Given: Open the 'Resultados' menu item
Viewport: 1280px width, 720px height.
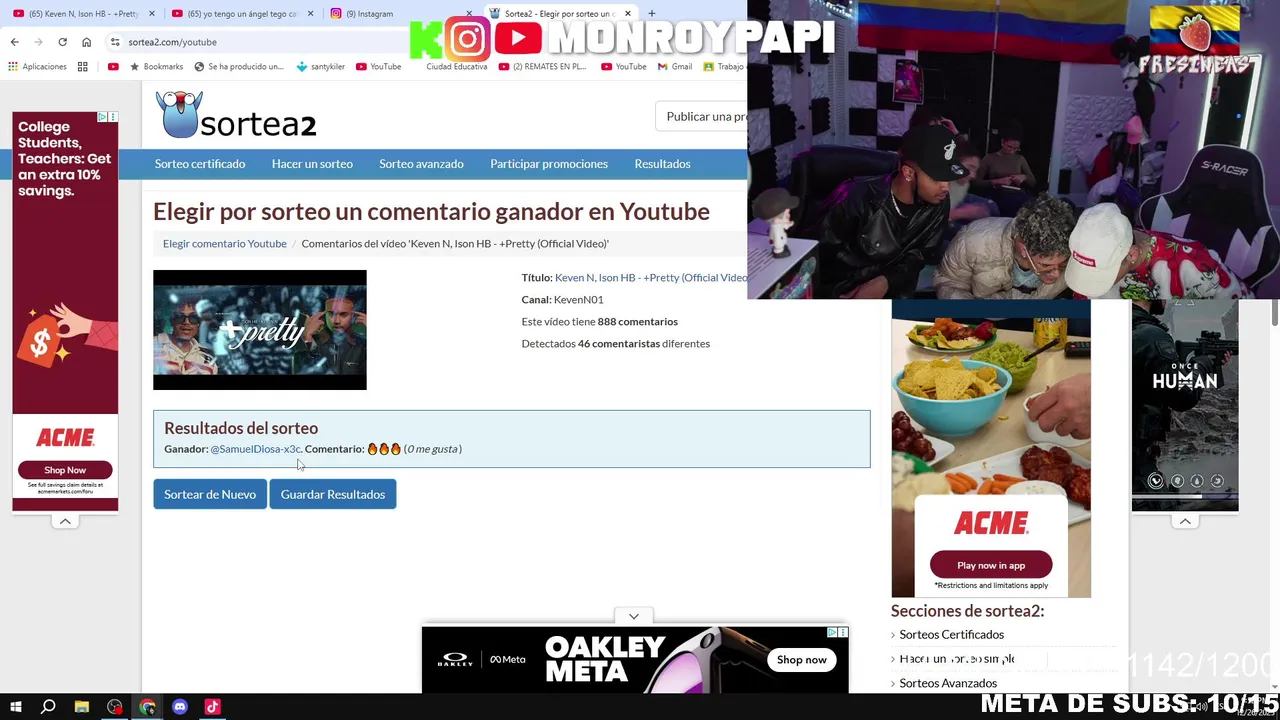Looking at the screenshot, I should [x=662, y=164].
